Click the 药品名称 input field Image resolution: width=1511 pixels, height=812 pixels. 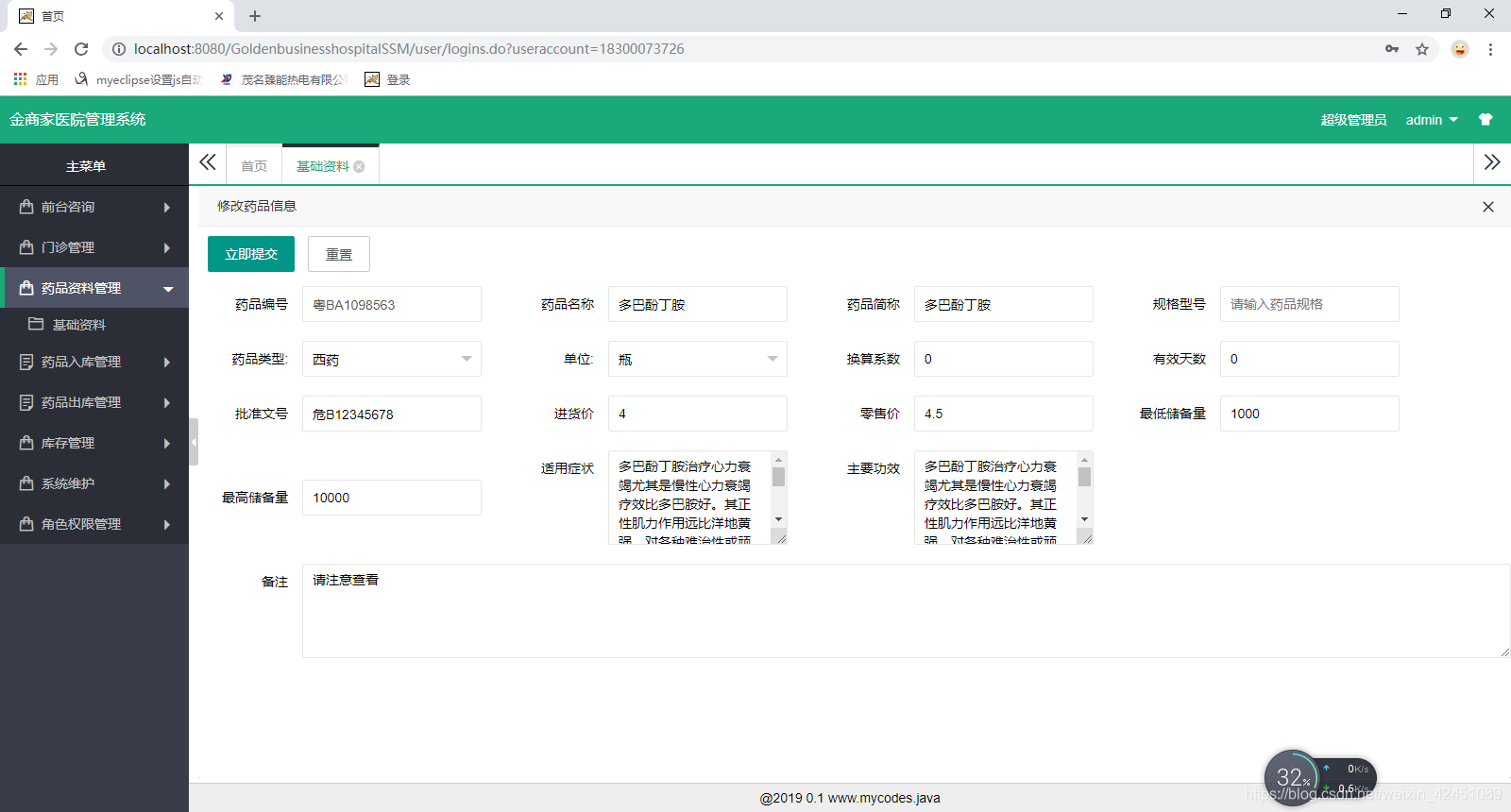pyautogui.click(x=698, y=304)
